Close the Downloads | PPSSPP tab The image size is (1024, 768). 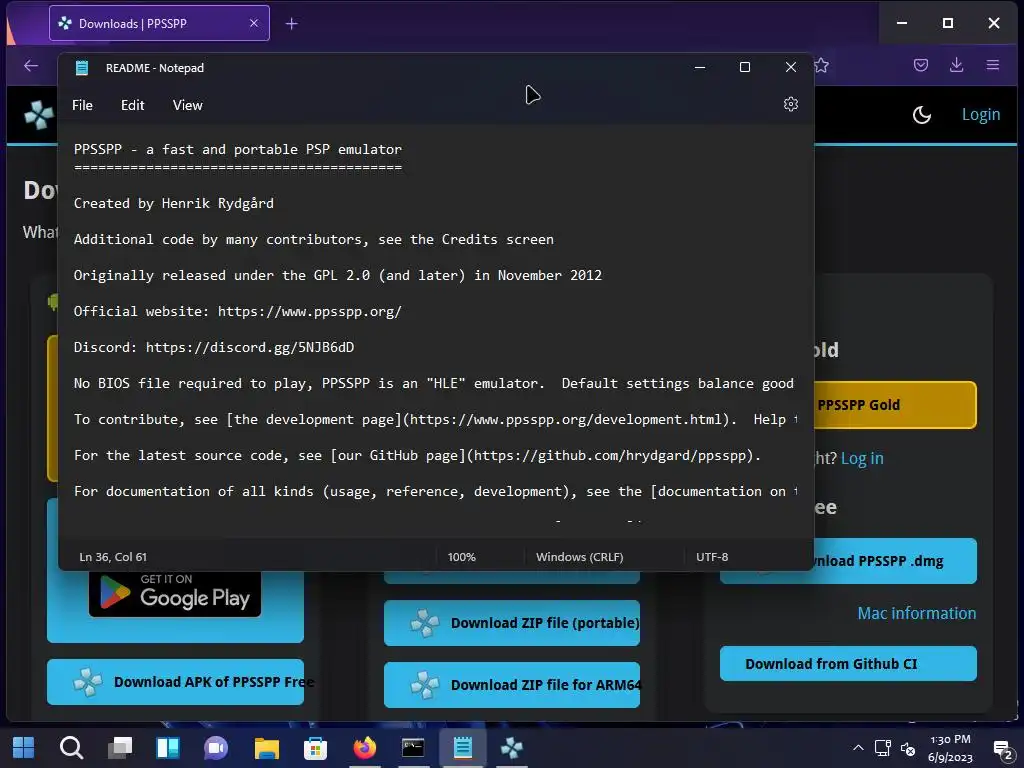click(x=254, y=24)
